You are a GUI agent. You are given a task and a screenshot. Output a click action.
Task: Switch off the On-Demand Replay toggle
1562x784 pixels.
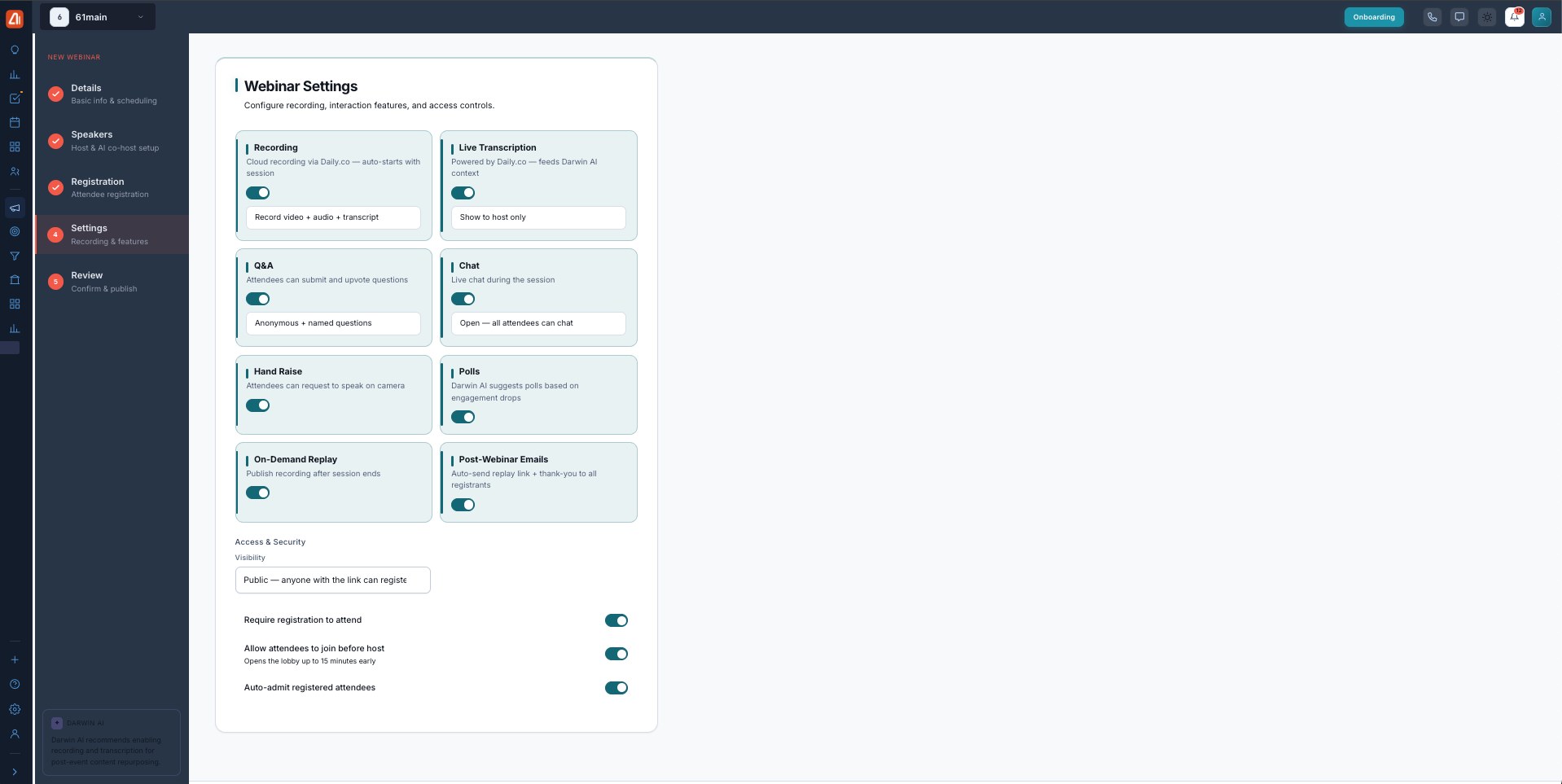click(257, 493)
